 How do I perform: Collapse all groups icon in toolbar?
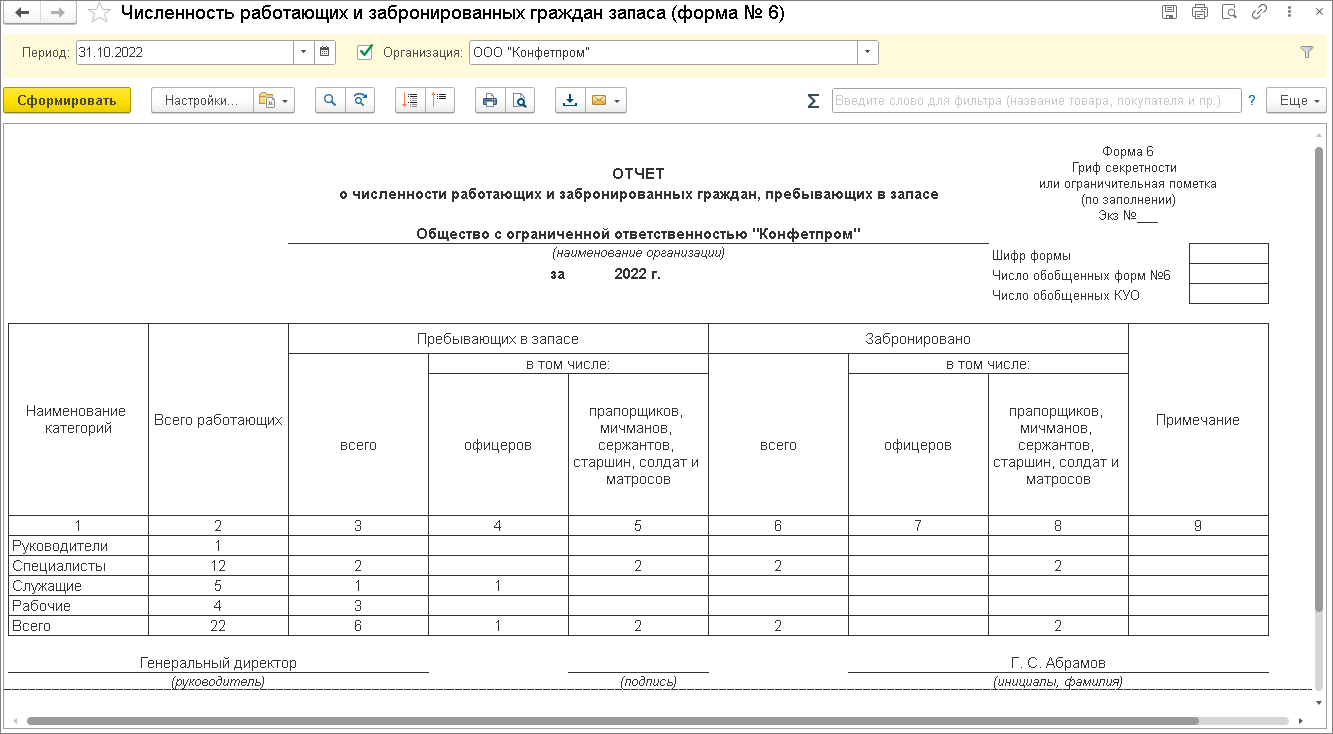440,100
